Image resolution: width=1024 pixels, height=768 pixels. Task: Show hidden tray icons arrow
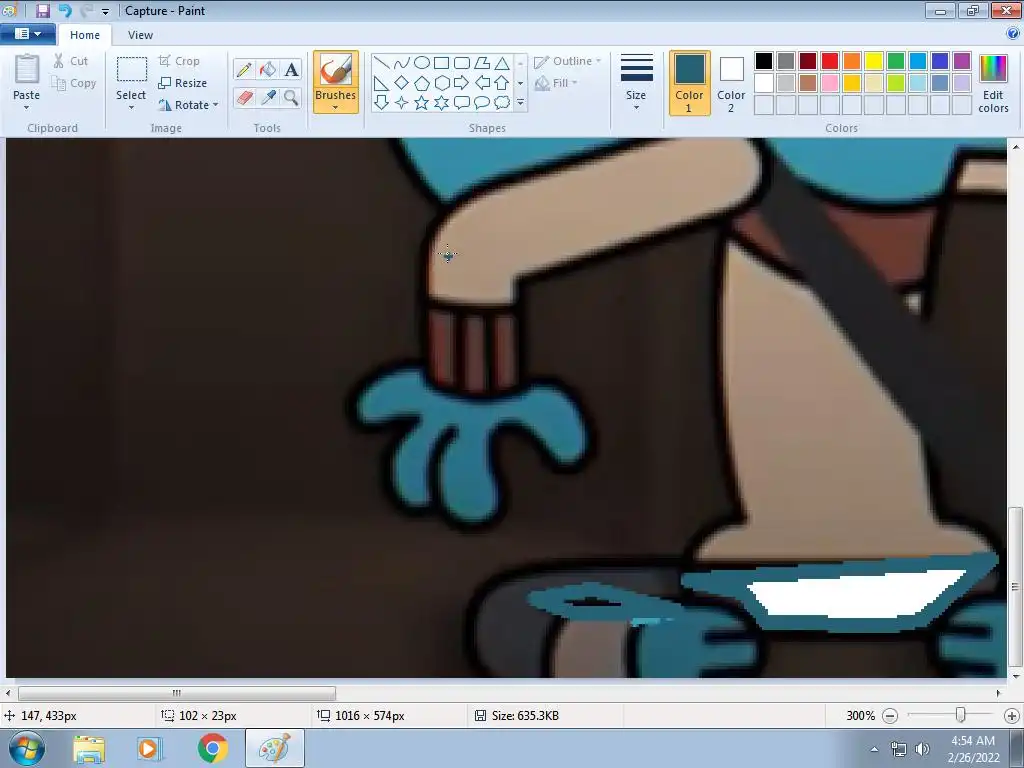click(874, 749)
